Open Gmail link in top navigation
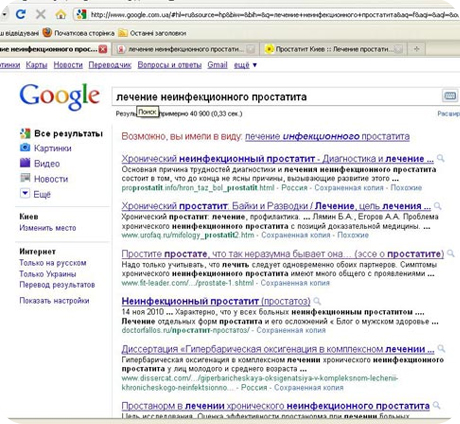Screen dimensions: 460x424 click(217, 65)
